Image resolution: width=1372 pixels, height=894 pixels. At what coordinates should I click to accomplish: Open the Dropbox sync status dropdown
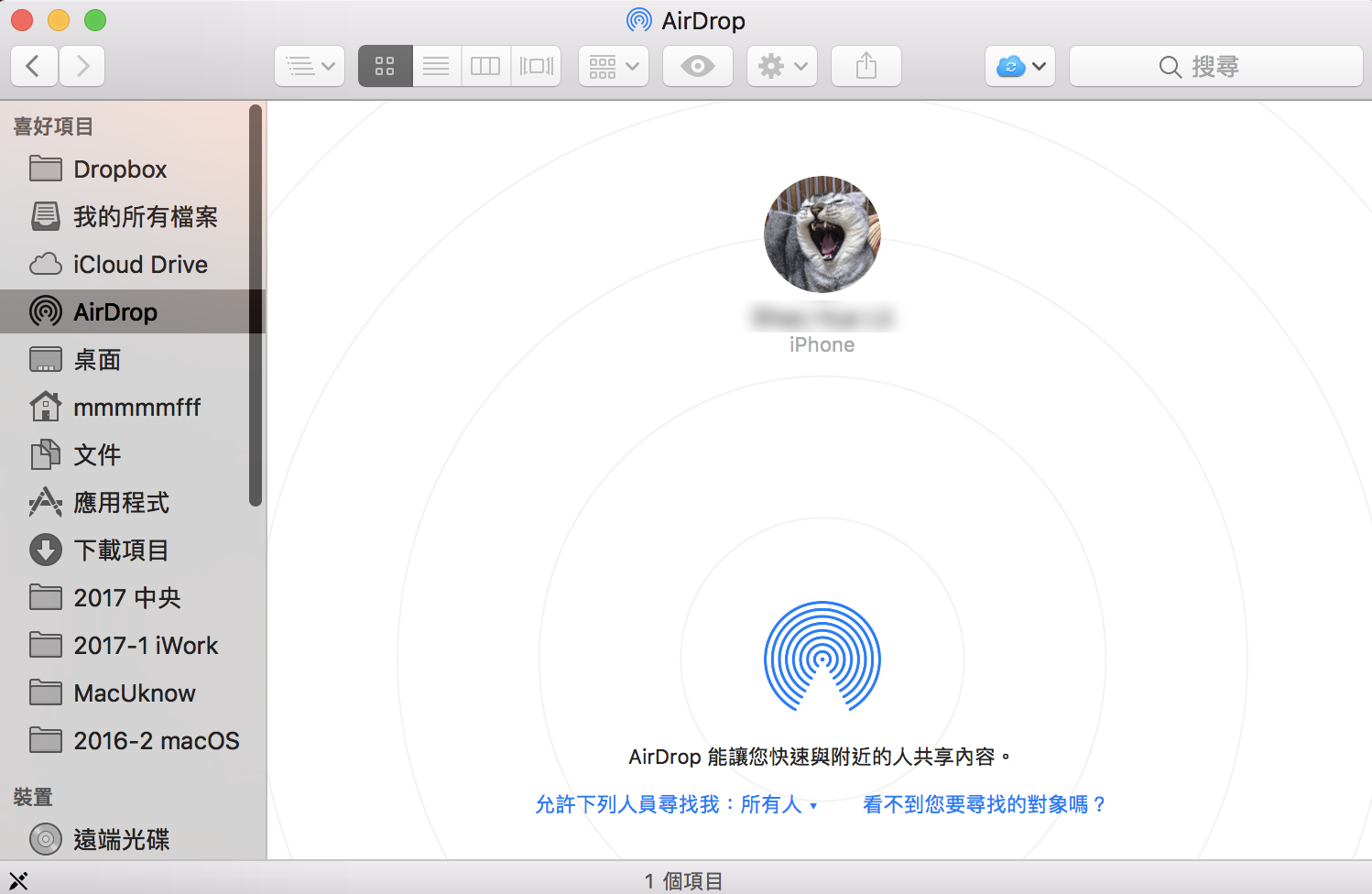(x=1020, y=66)
